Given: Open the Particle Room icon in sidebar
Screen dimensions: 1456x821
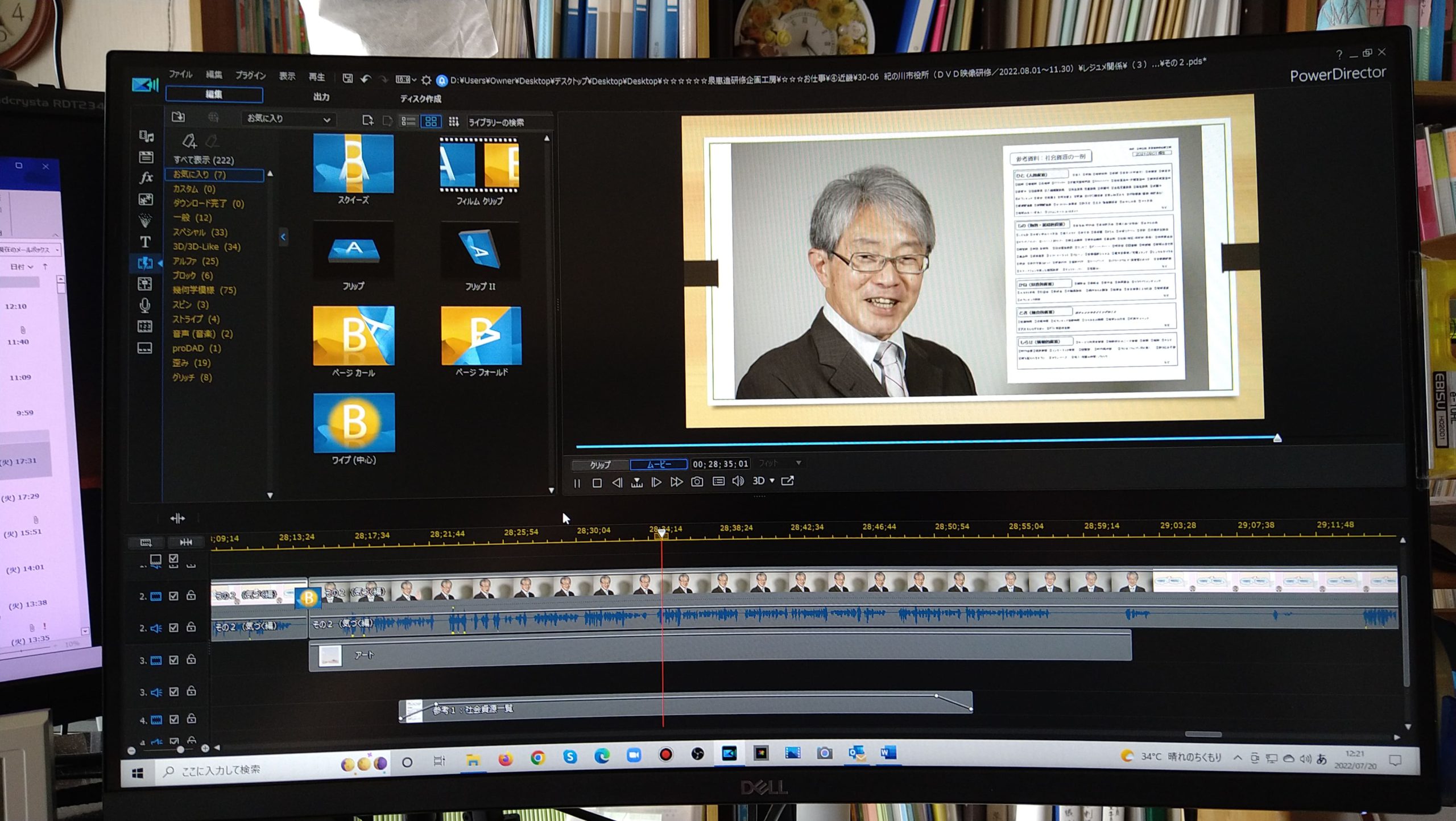Looking at the screenshot, I should [146, 220].
